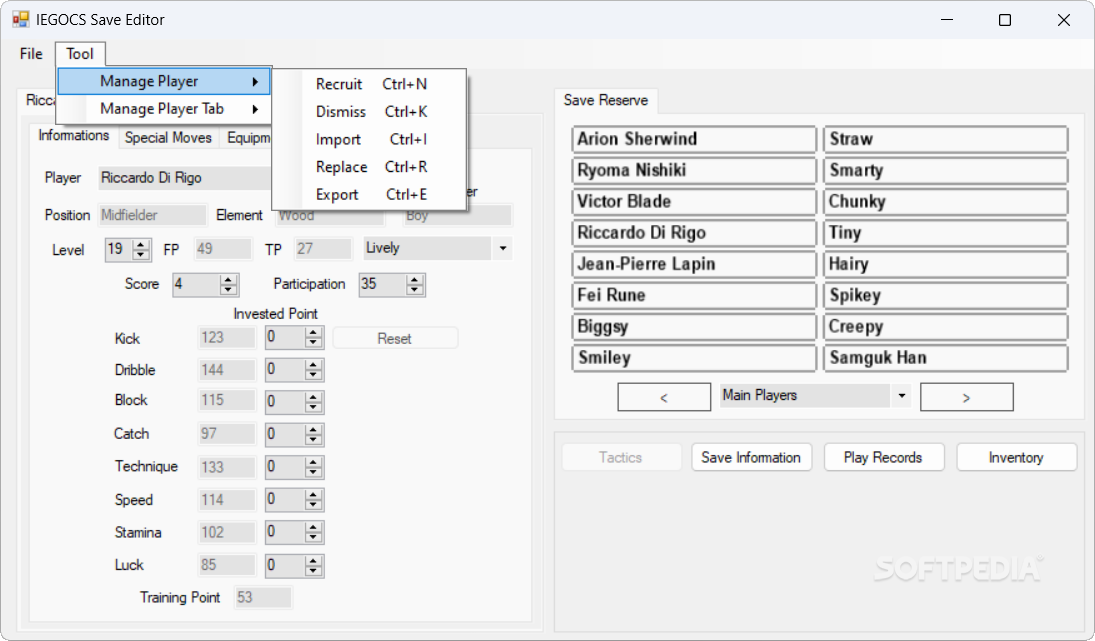This screenshot has width=1095, height=641.
Task: Increase Speed invested points
Action: tap(314, 494)
